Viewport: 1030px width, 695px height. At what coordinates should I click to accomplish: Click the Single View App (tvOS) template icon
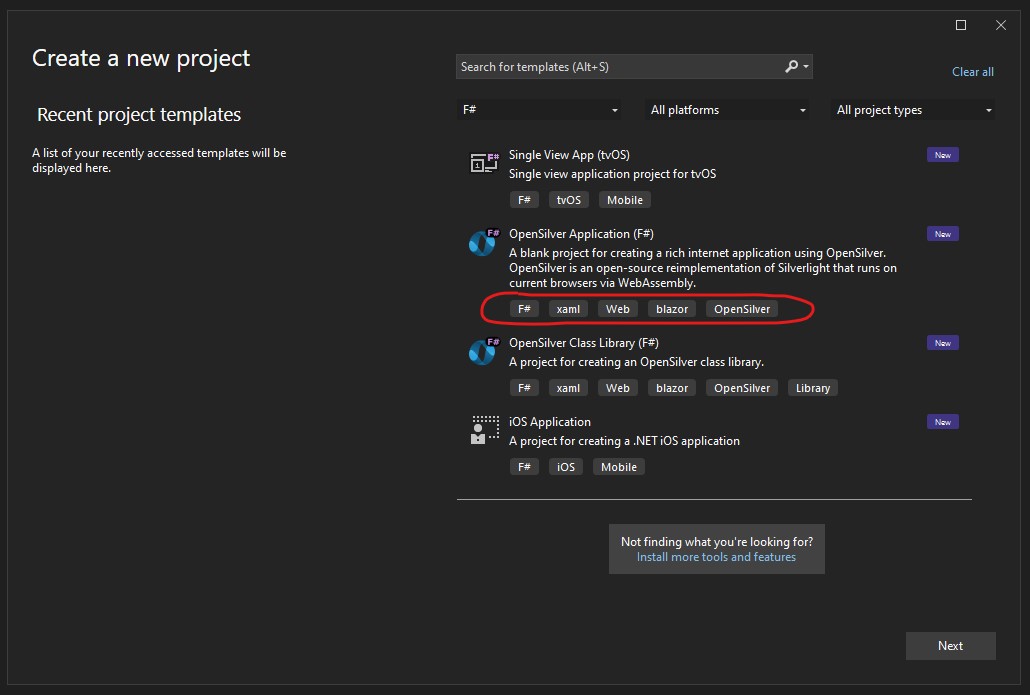tap(483, 161)
